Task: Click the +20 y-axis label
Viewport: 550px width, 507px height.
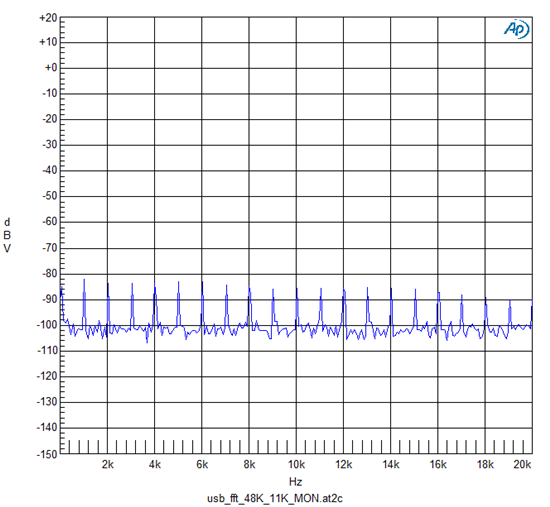Action: pos(48,18)
